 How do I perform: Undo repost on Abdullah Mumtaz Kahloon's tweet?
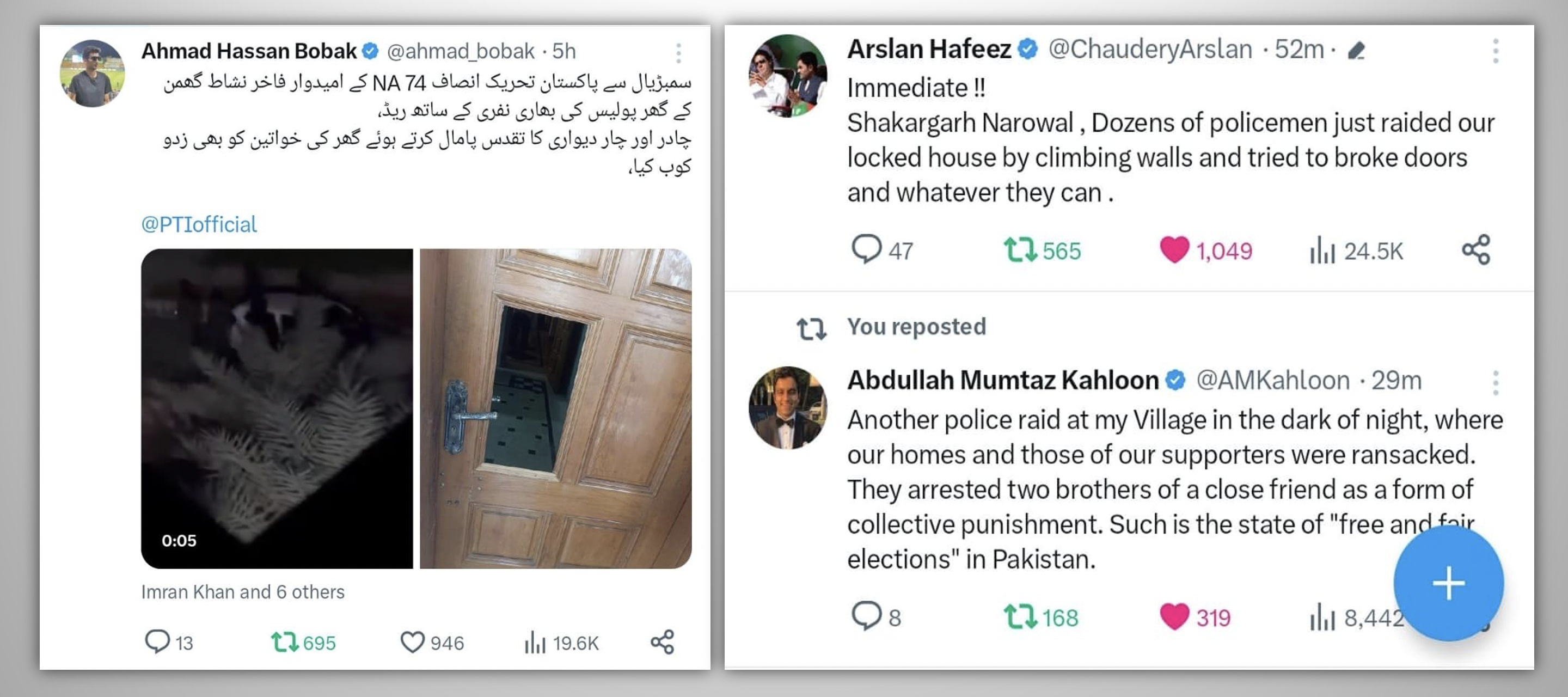click(1020, 616)
